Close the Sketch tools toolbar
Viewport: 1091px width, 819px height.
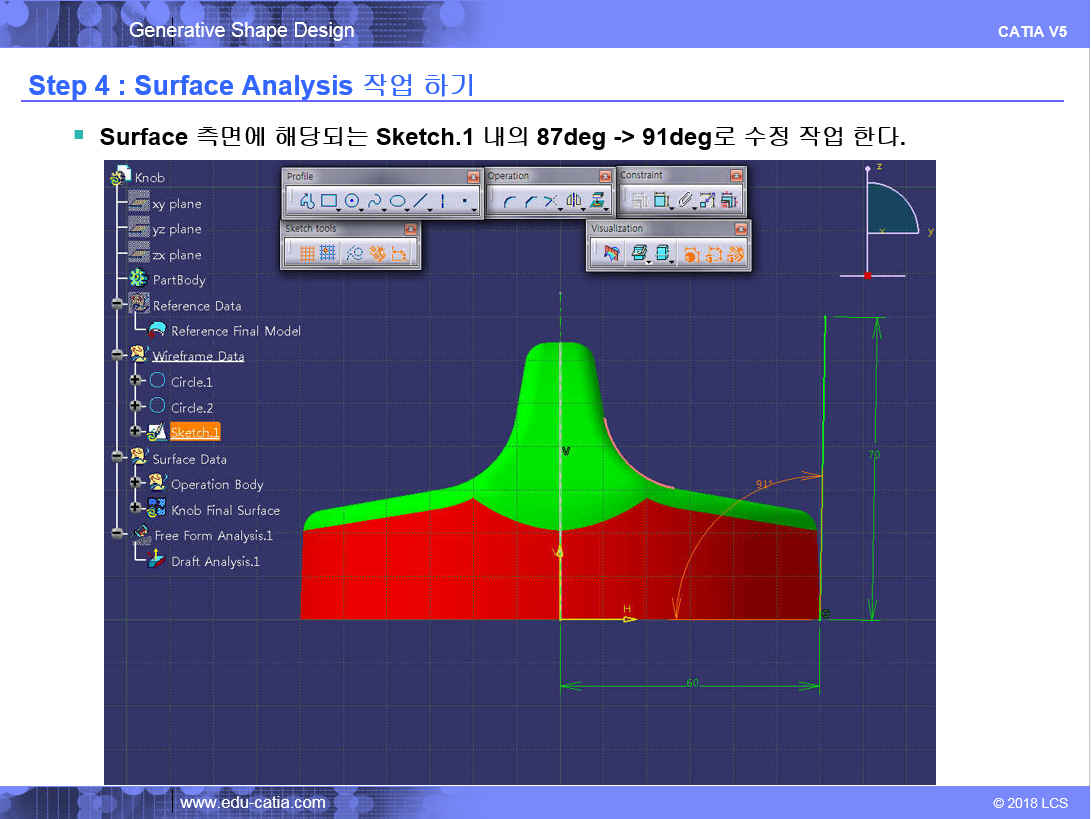point(410,229)
